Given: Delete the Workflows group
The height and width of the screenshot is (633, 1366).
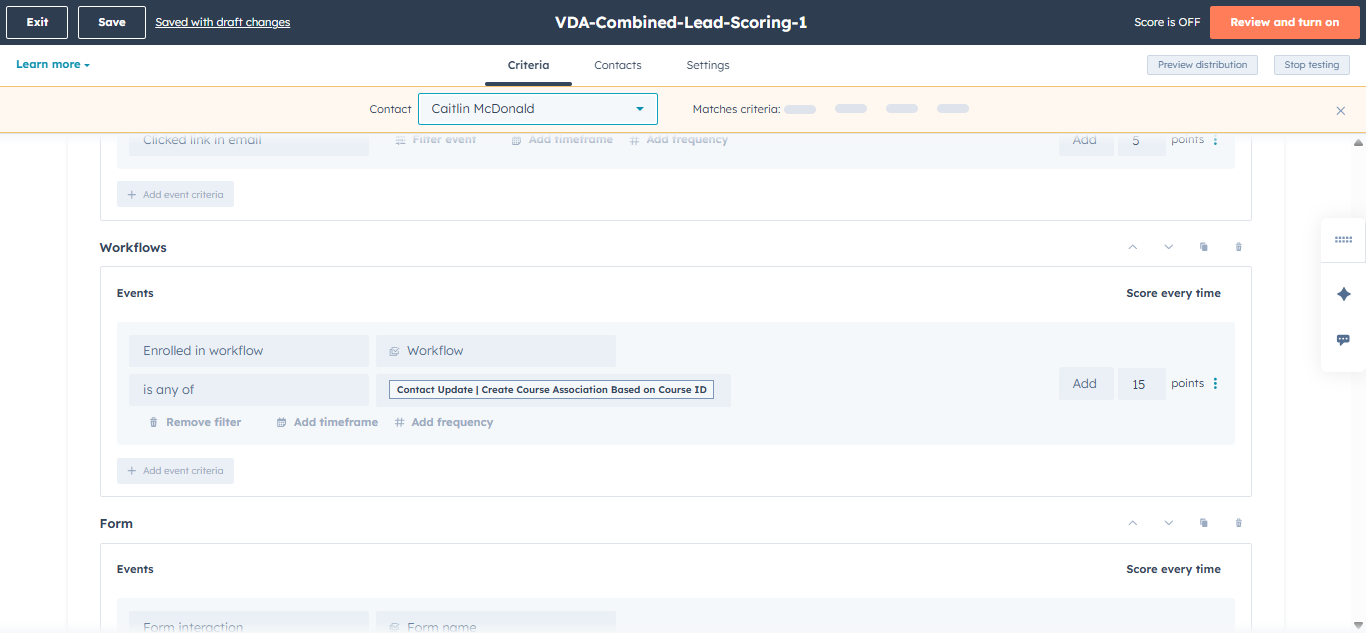Looking at the screenshot, I should 1238,247.
